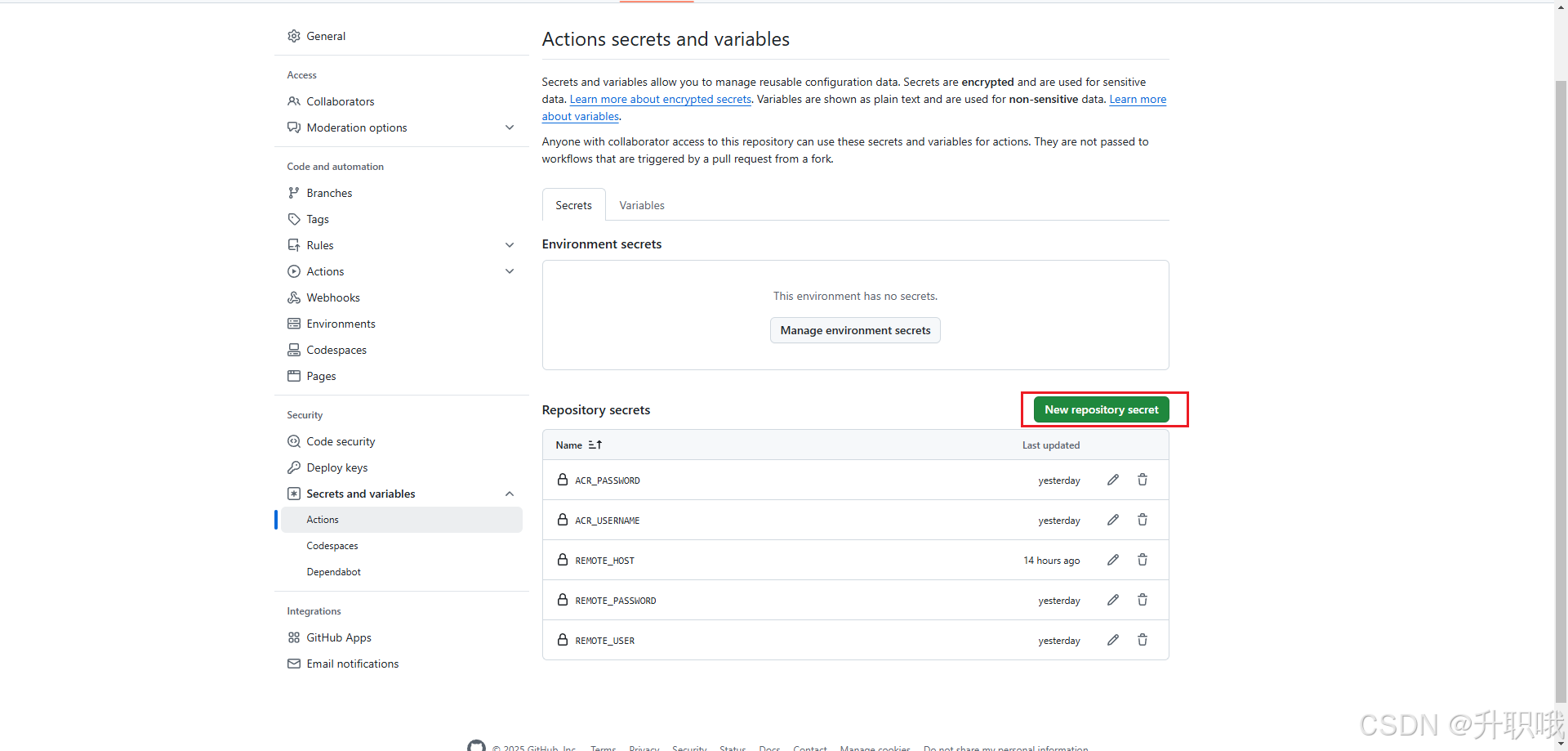Screen dimensions: 1568x751
Task: Click the sort arrow icon beside Name
Action: coord(595,445)
